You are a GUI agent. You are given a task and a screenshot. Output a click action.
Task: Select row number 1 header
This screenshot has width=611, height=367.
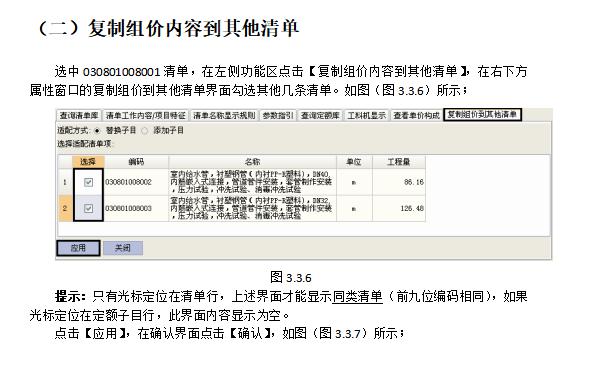pos(65,182)
